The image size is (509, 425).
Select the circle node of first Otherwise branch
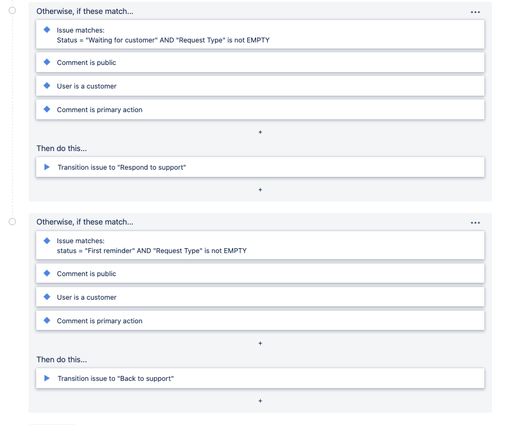point(12,10)
